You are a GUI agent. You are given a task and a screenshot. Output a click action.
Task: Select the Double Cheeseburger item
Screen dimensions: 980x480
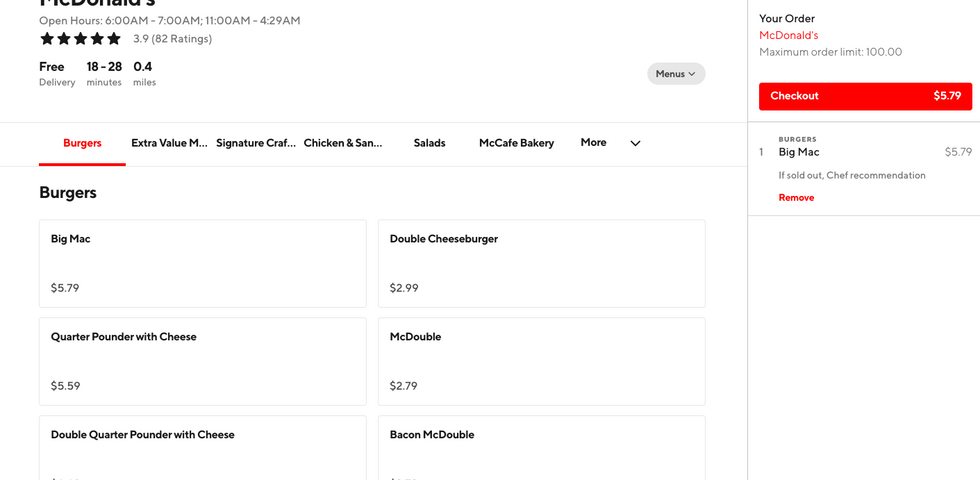541,264
